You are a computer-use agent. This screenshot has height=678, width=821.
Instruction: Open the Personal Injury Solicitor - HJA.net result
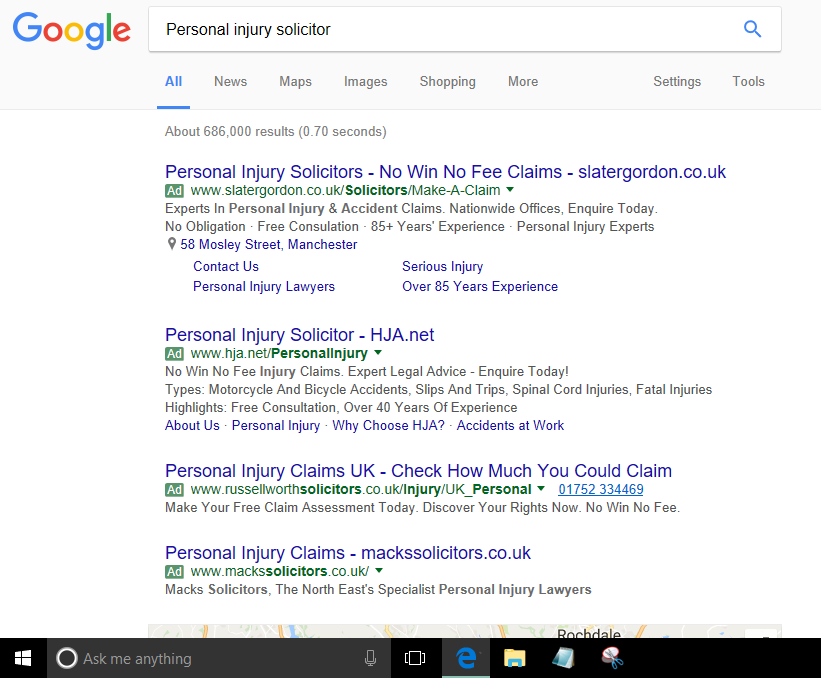[299, 335]
